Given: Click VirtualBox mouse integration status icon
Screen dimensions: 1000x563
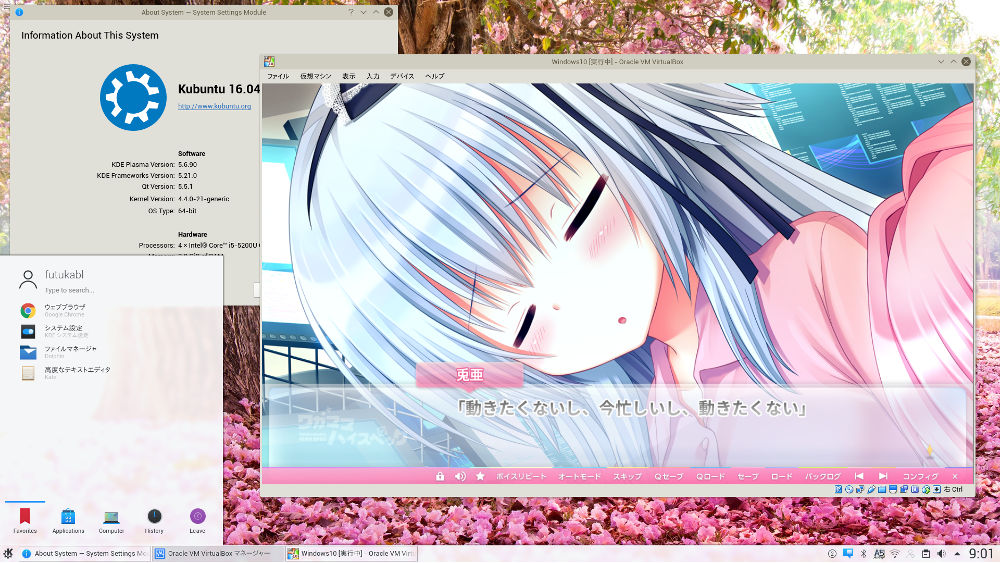Looking at the screenshot, I should coord(926,489).
